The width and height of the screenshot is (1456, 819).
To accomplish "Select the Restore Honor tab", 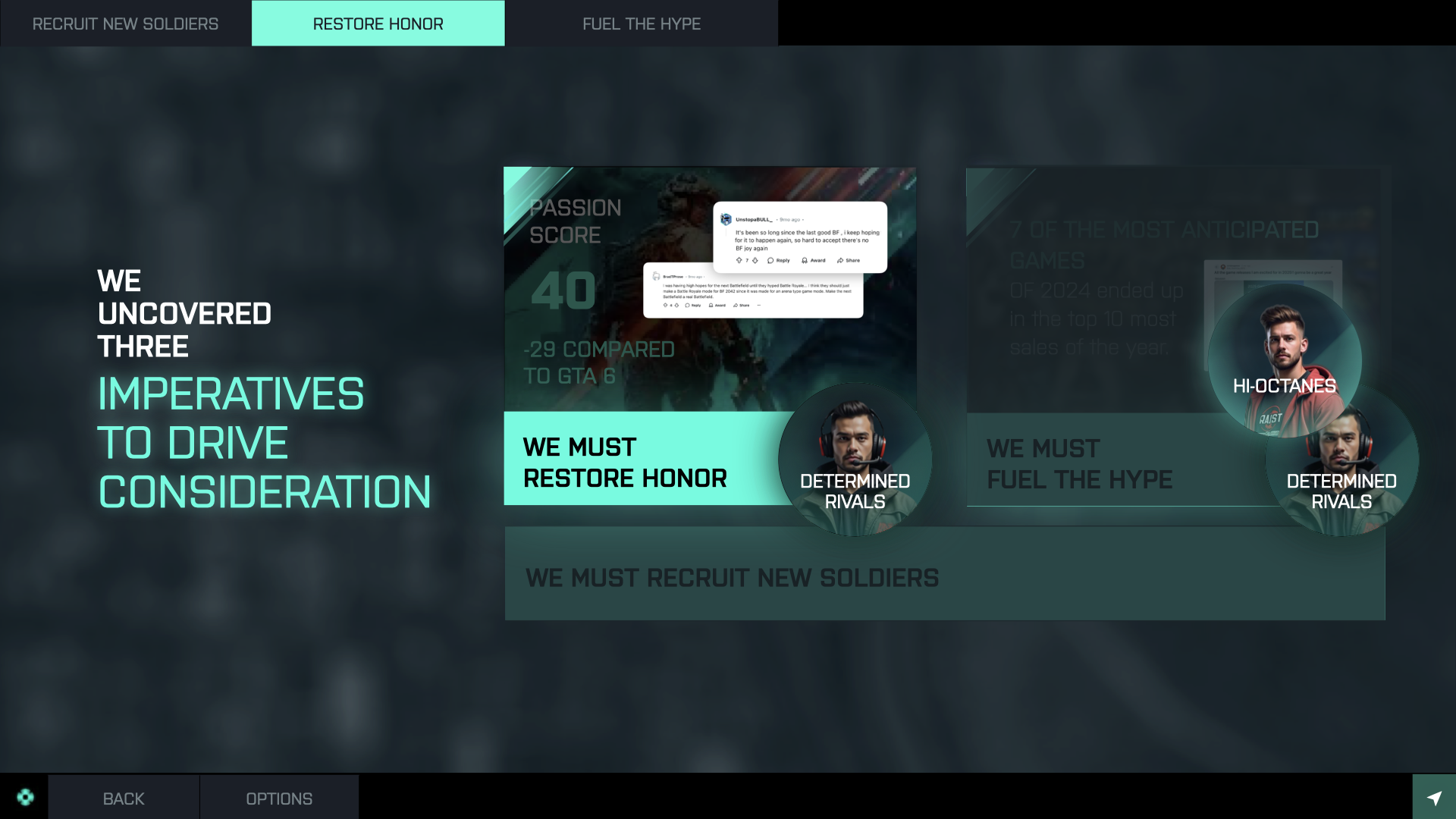I will (x=378, y=24).
